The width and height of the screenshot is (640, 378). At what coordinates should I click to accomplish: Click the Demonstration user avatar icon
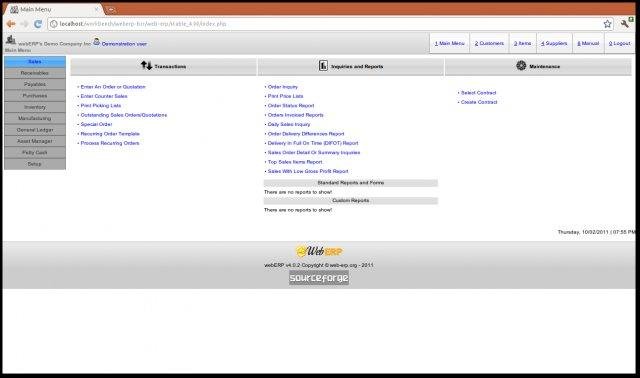(96, 41)
